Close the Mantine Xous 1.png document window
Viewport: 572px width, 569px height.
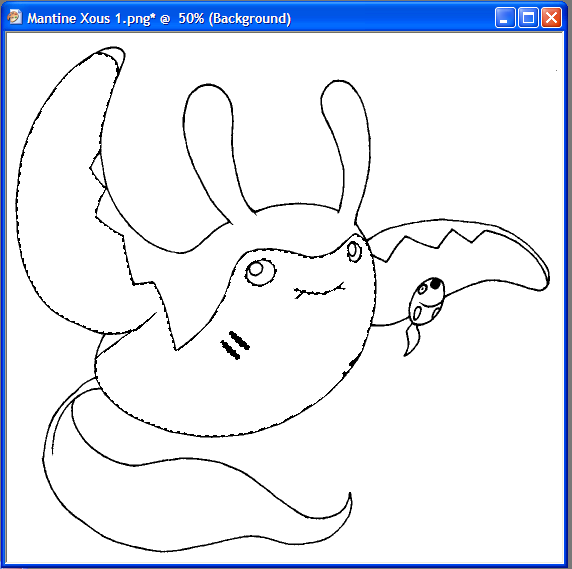(551, 18)
